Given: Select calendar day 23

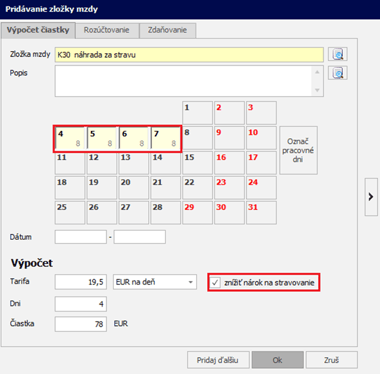Looking at the screenshot, I should (229, 188).
